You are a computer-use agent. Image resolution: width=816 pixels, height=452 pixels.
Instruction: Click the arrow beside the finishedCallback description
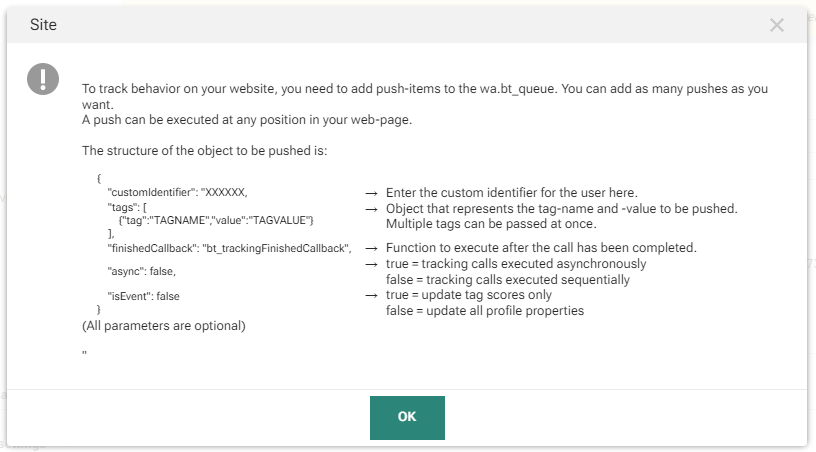370,248
